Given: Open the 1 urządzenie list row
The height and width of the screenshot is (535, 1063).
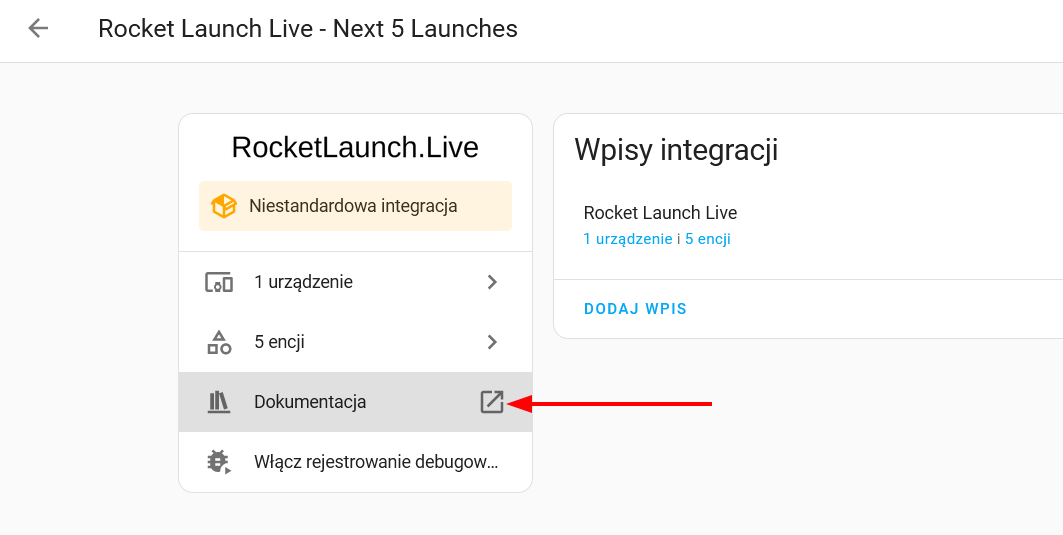Looking at the screenshot, I should tap(355, 282).
